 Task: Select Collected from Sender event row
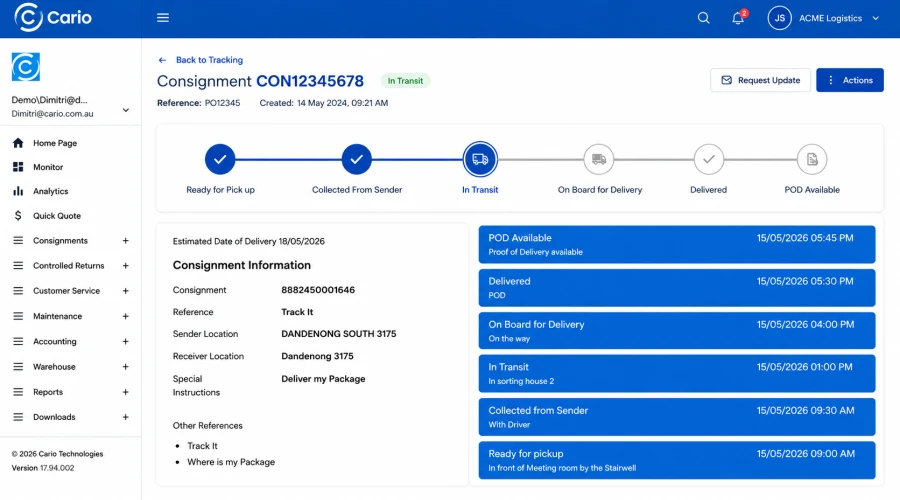(x=677, y=417)
